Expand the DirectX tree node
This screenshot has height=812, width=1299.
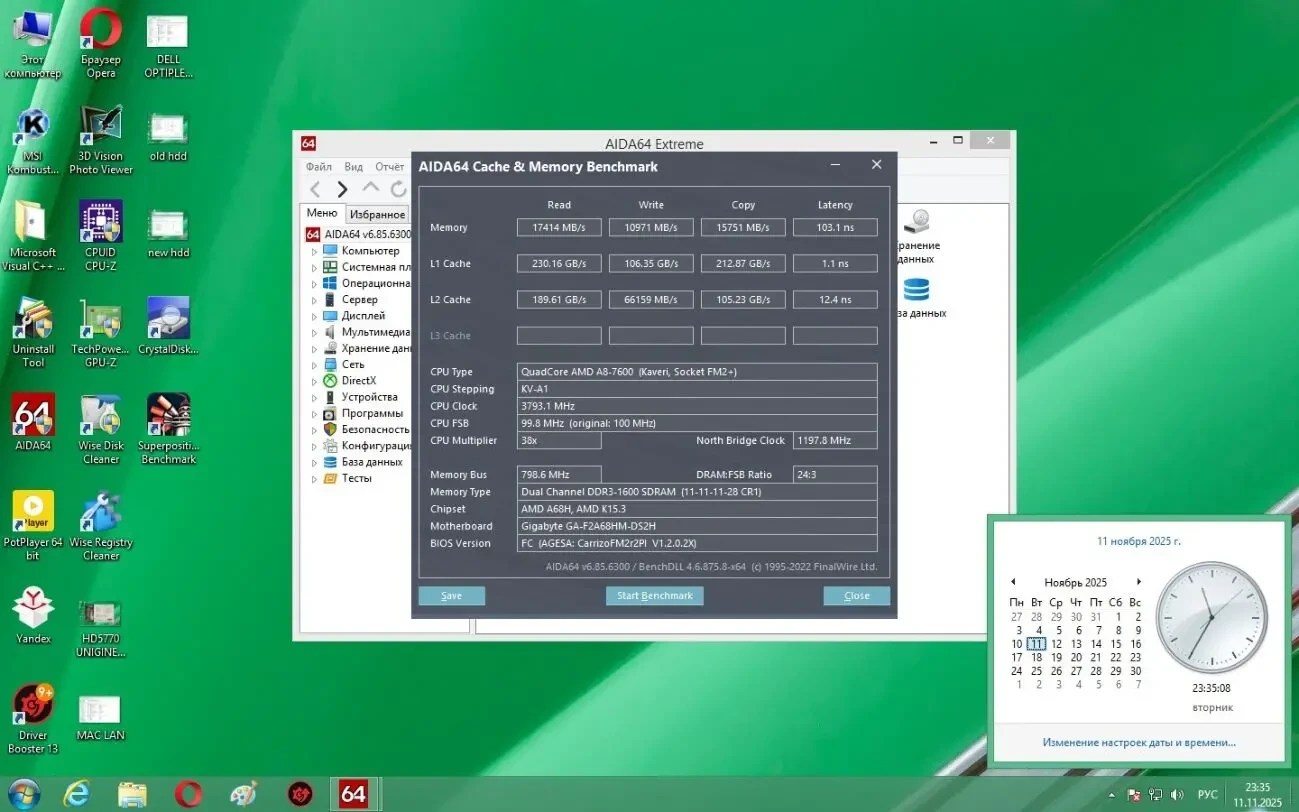pyautogui.click(x=314, y=381)
